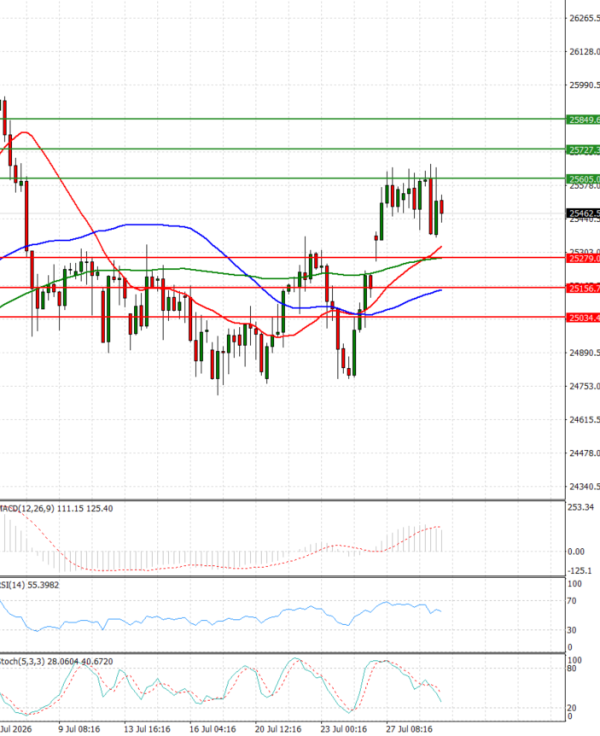Click the 9 Jul 08:16 time axis label
The height and width of the screenshot is (736, 600).
point(79,729)
